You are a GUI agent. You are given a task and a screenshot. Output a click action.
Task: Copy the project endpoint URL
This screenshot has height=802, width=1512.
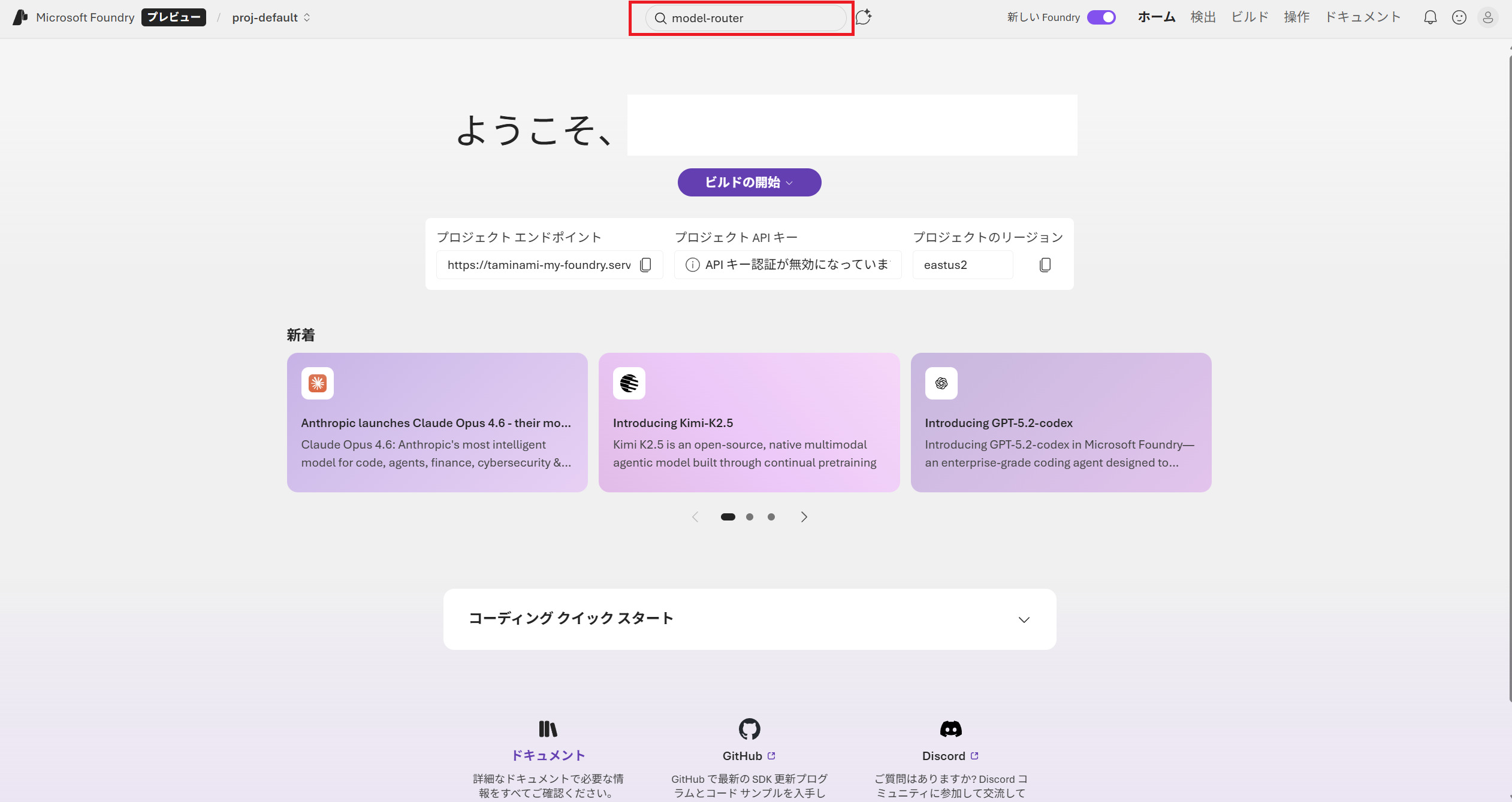pos(645,265)
